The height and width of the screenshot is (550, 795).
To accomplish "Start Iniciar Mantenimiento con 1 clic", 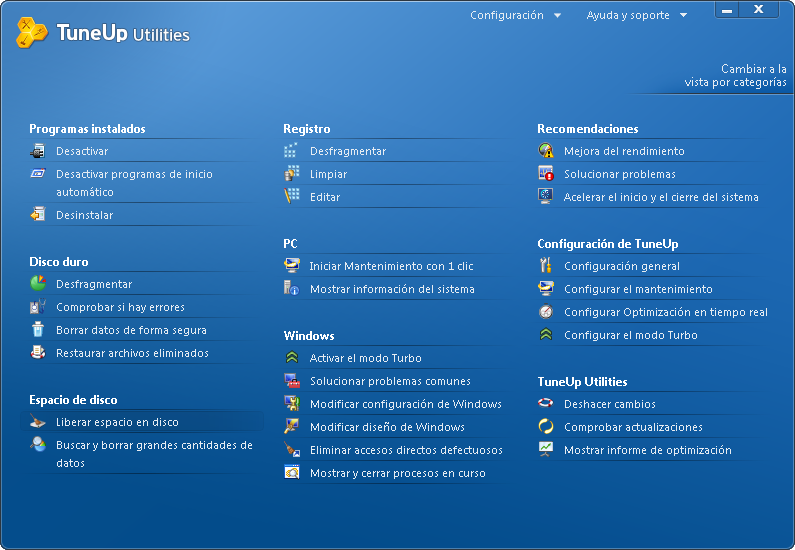I will (x=391, y=266).
